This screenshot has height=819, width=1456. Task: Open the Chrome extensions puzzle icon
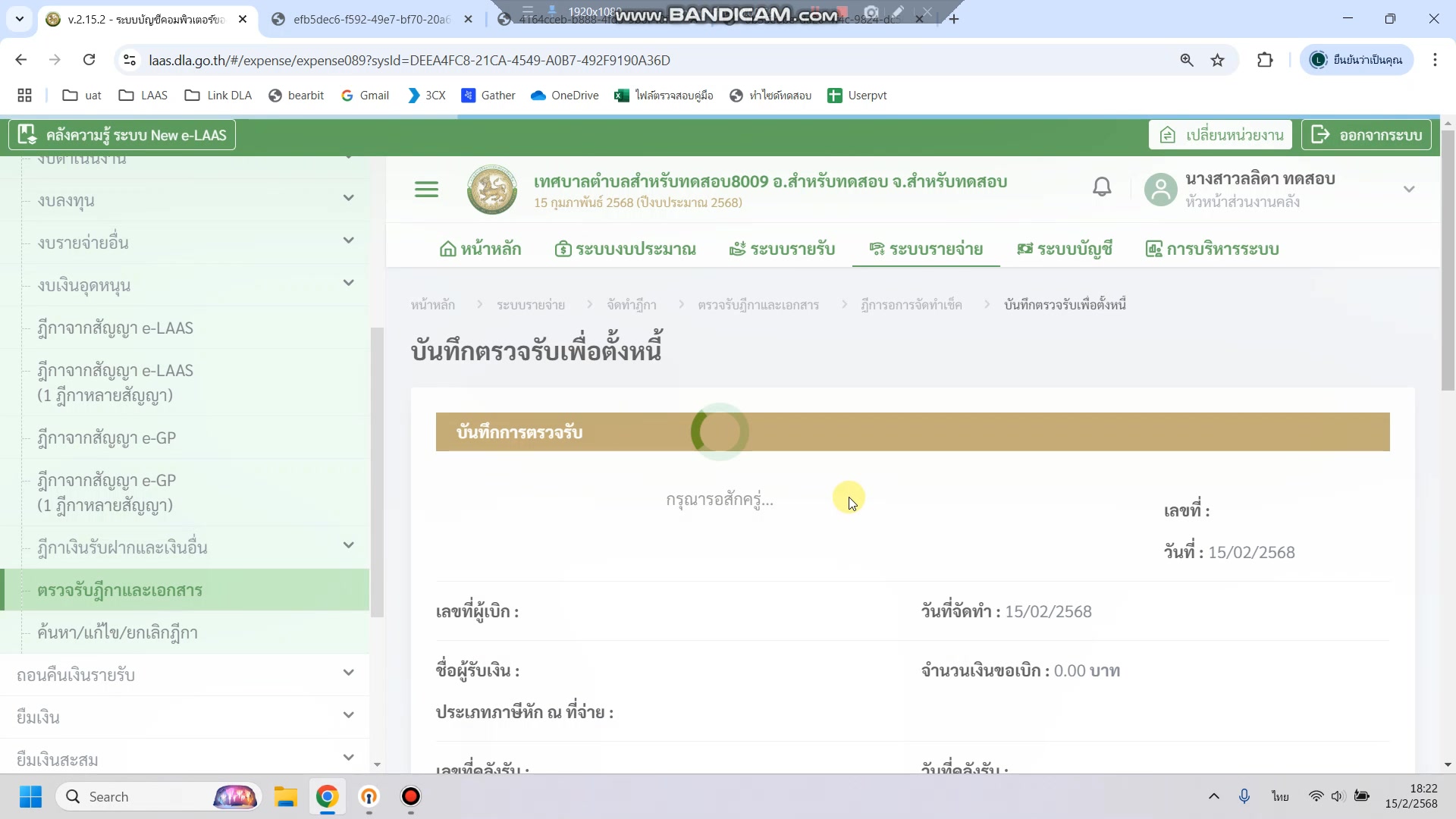coord(1265,60)
